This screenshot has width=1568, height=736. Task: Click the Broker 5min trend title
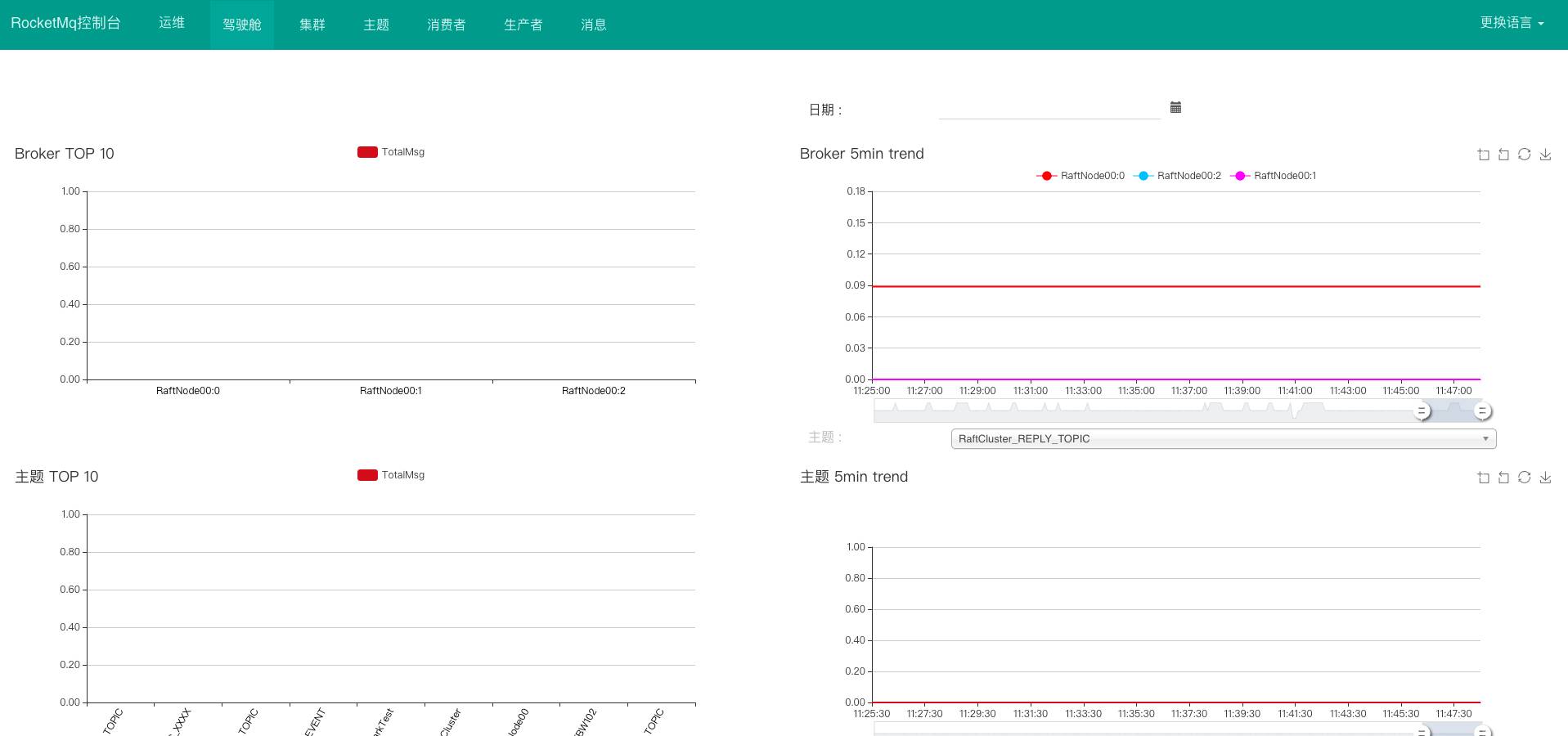pyautogui.click(x=862, y=154)
